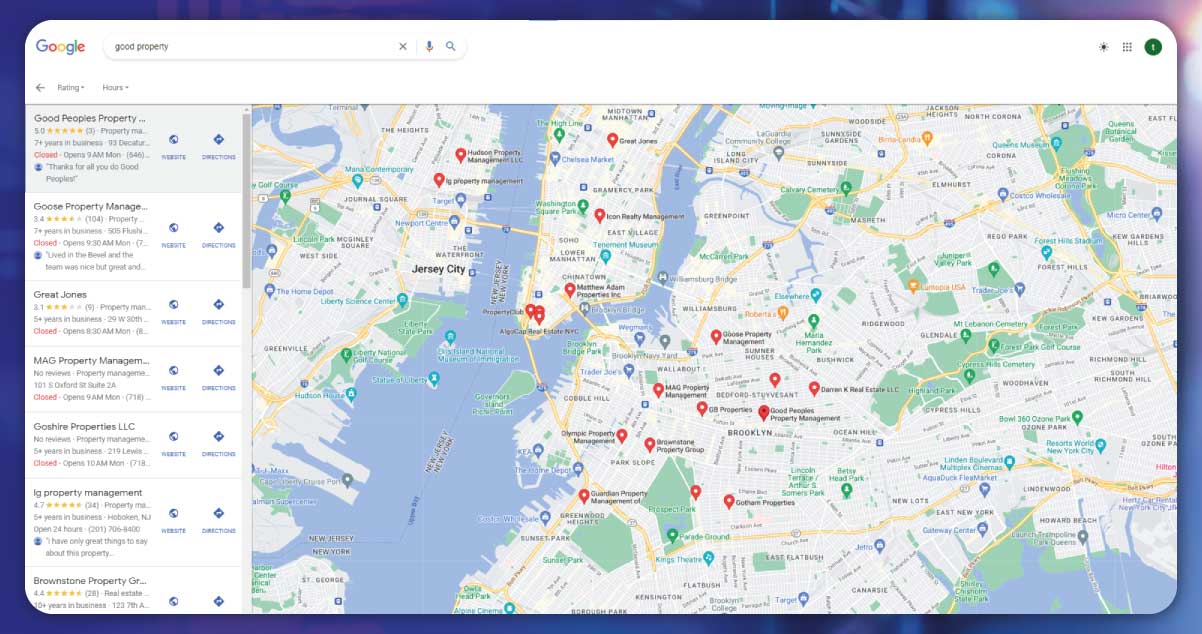Select the Gotham Properties map pin
The width and height of the screenshot is (1202, 634).
(729, 501)
